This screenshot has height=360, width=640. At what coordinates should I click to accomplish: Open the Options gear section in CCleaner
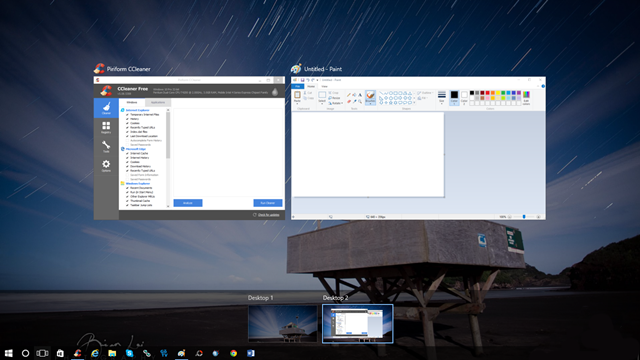[x=106, y=166]
